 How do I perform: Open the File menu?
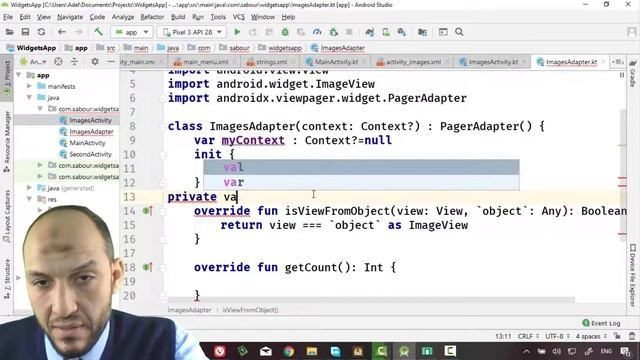(8, 17)
